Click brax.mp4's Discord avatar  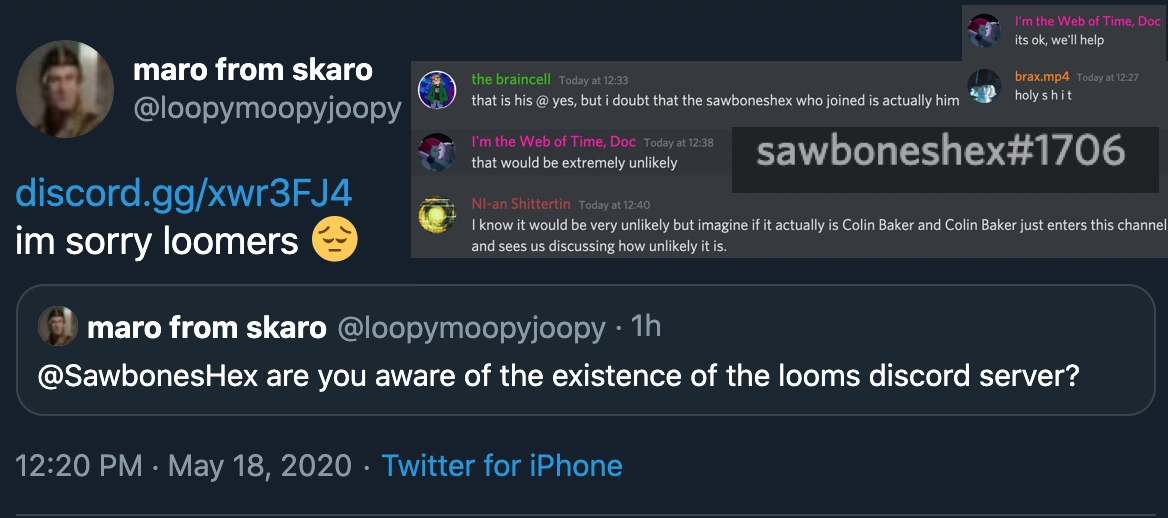pos(985,86)
